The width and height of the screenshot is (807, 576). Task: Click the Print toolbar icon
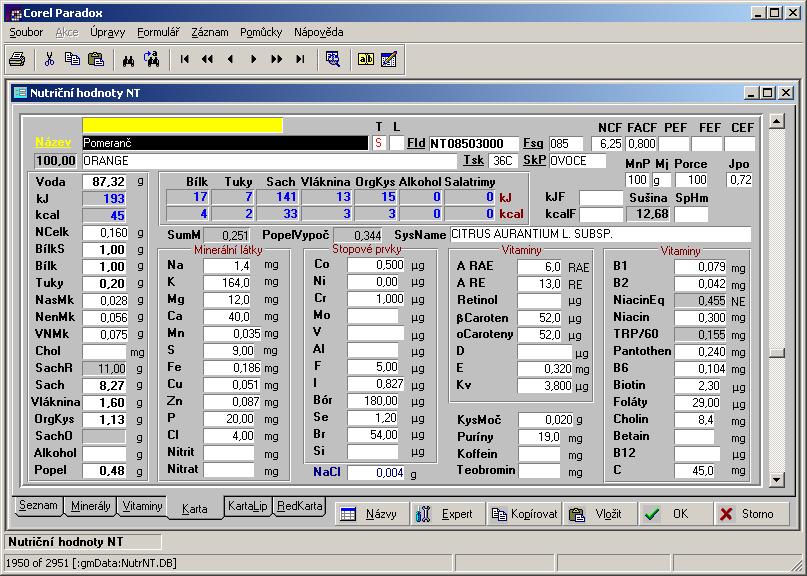tap(17, 59)
